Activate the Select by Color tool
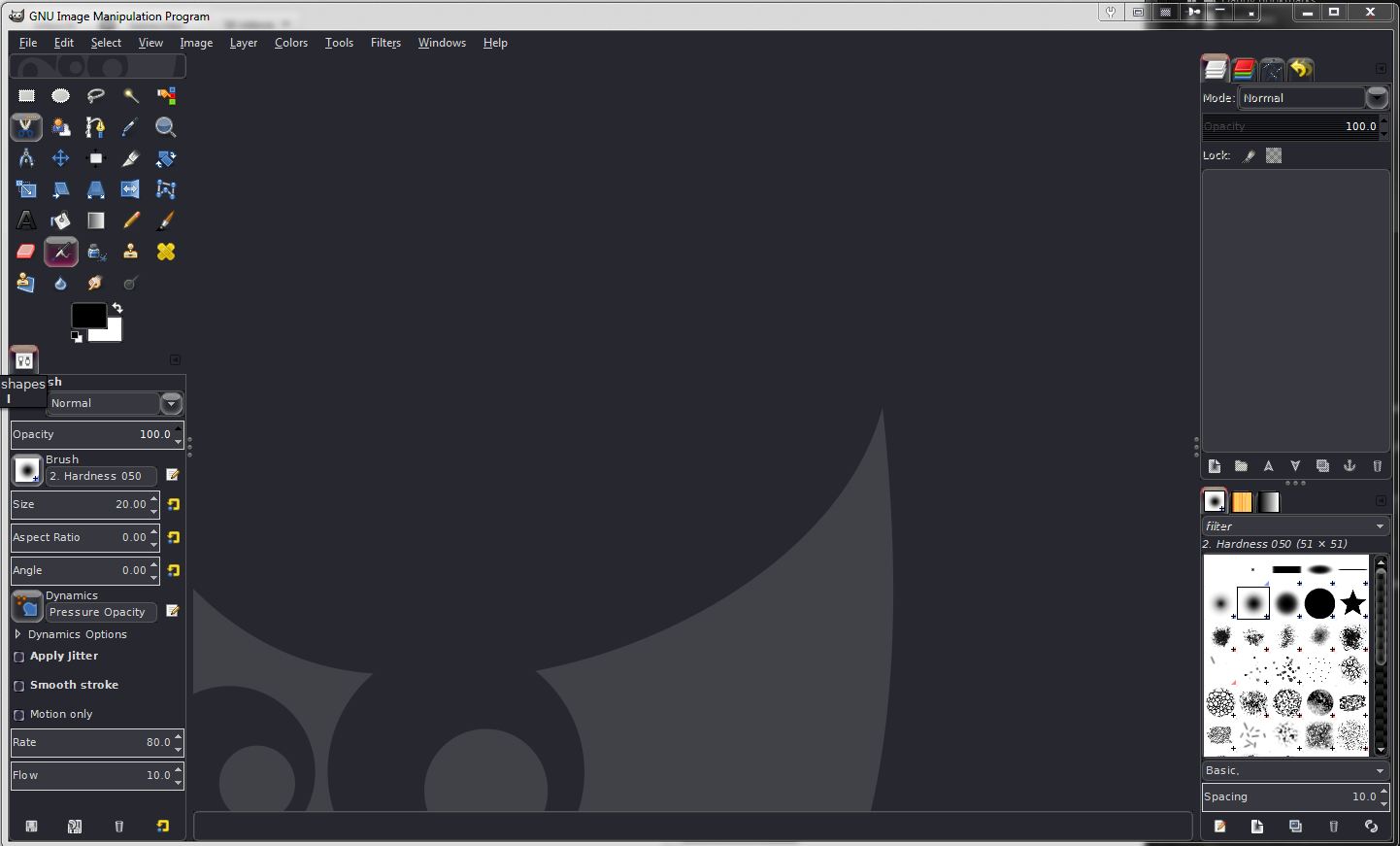Screen dimensions: 1400x846 pos(166,96)
